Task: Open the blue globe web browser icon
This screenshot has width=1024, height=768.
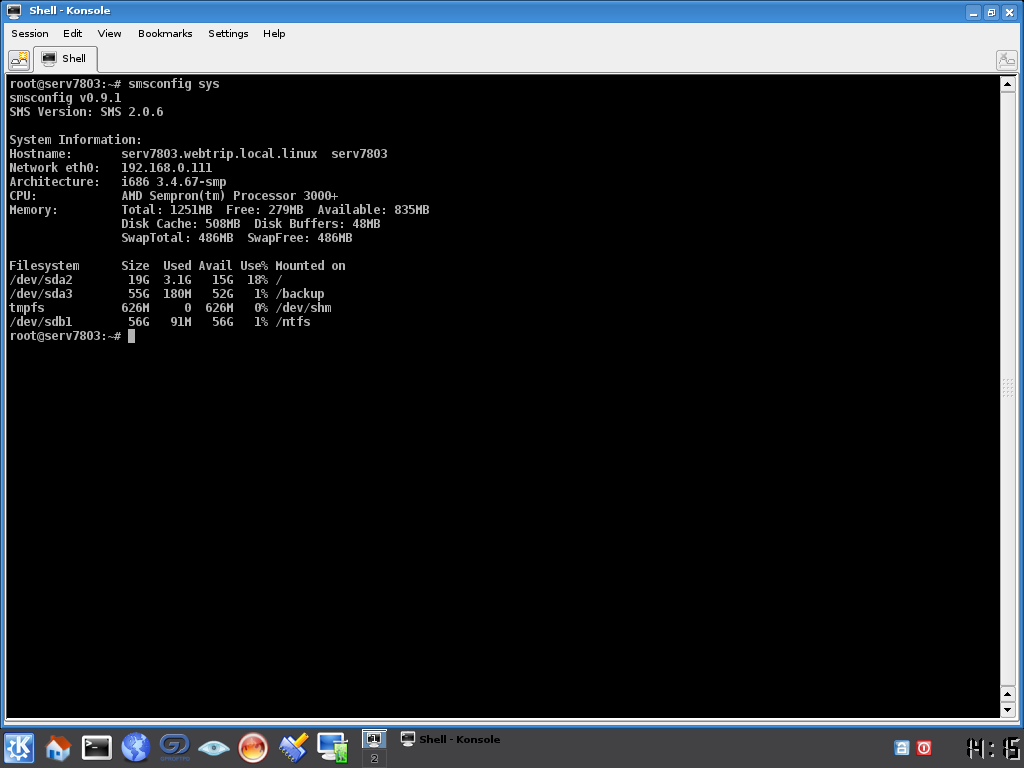Action: pyautogui.click(x=135, y=747)
